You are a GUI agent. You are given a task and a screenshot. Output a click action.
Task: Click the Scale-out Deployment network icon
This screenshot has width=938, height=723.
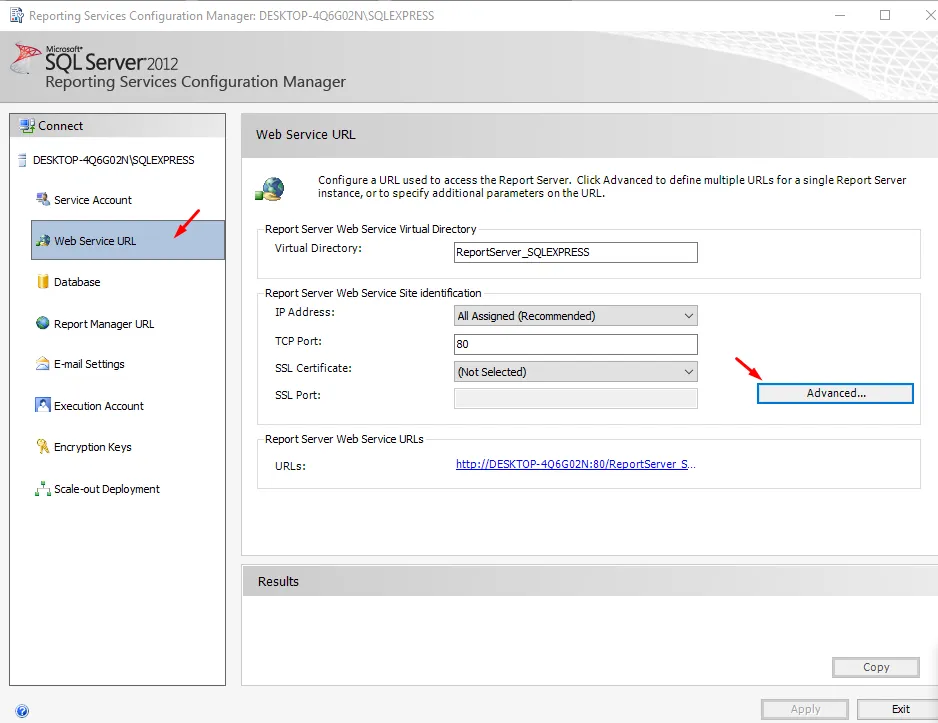[42, 489]
